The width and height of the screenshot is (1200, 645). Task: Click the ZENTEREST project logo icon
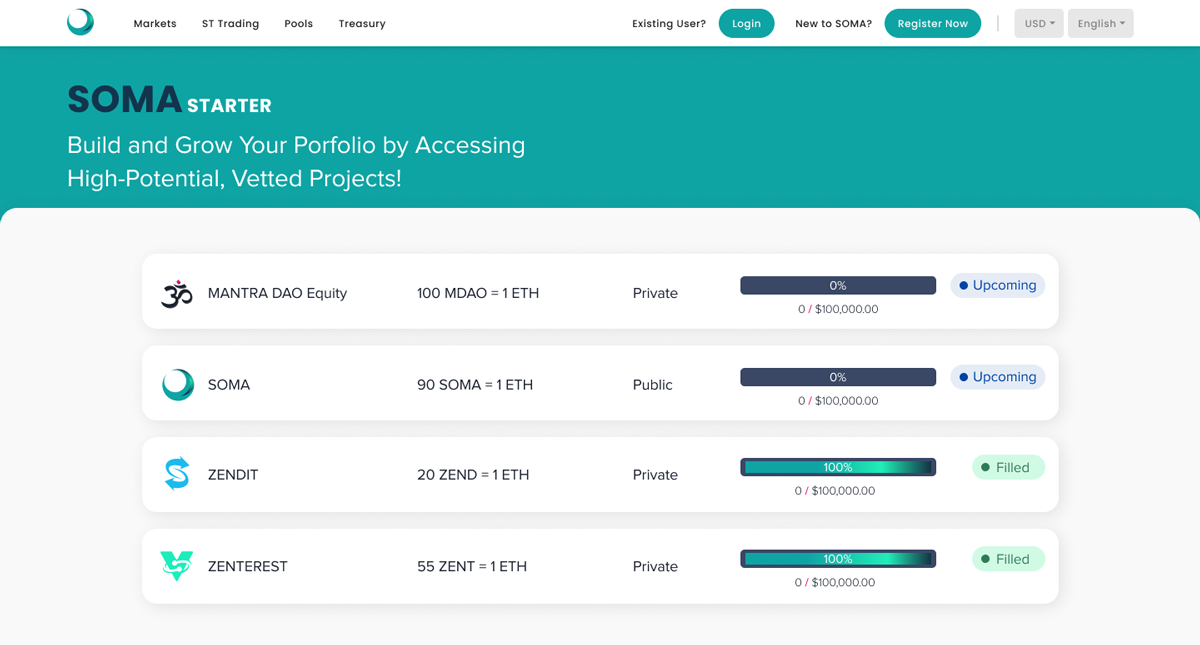(x=176, y=566)
